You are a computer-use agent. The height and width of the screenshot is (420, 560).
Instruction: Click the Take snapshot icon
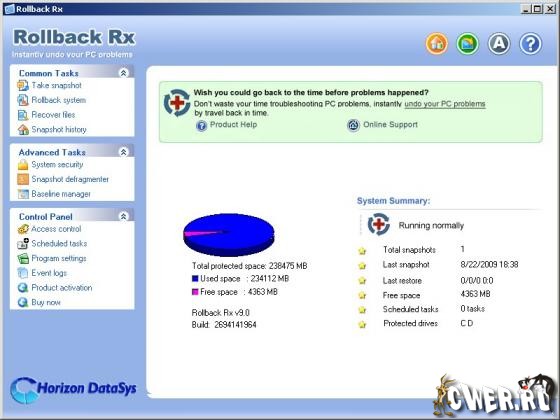pyautogui.click(x=23, y=86)
